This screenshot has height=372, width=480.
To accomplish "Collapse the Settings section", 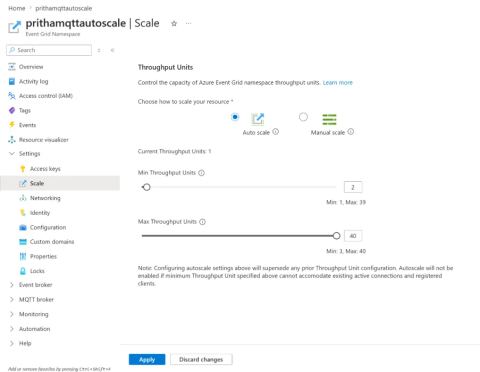I will tap(12, 154).
